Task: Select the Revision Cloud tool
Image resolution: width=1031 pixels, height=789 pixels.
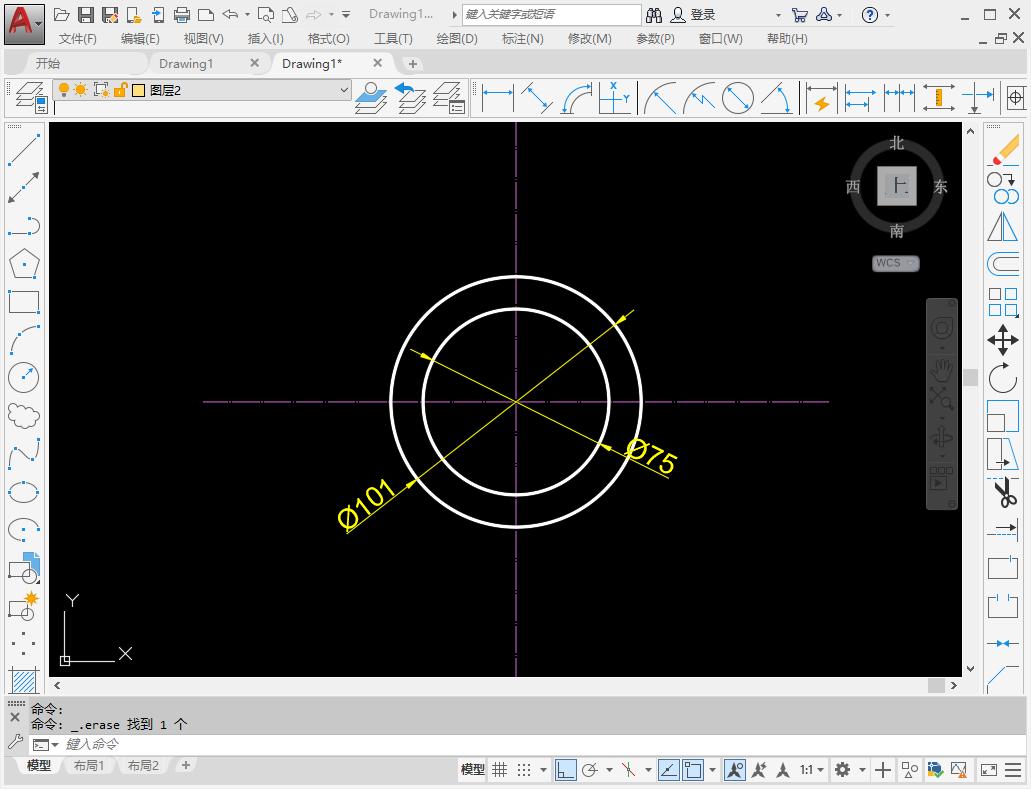Action: [25, 414]
